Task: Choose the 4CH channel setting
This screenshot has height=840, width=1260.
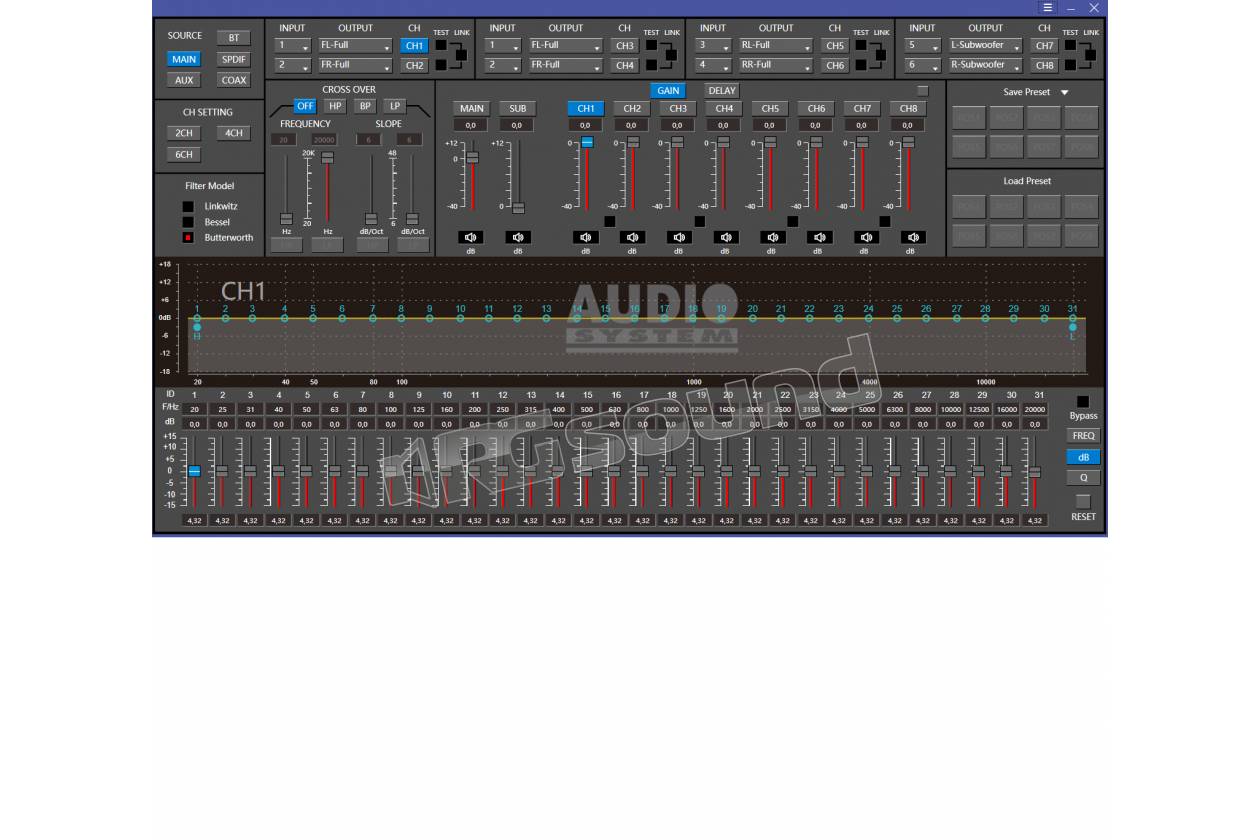Action: [233, 133]
